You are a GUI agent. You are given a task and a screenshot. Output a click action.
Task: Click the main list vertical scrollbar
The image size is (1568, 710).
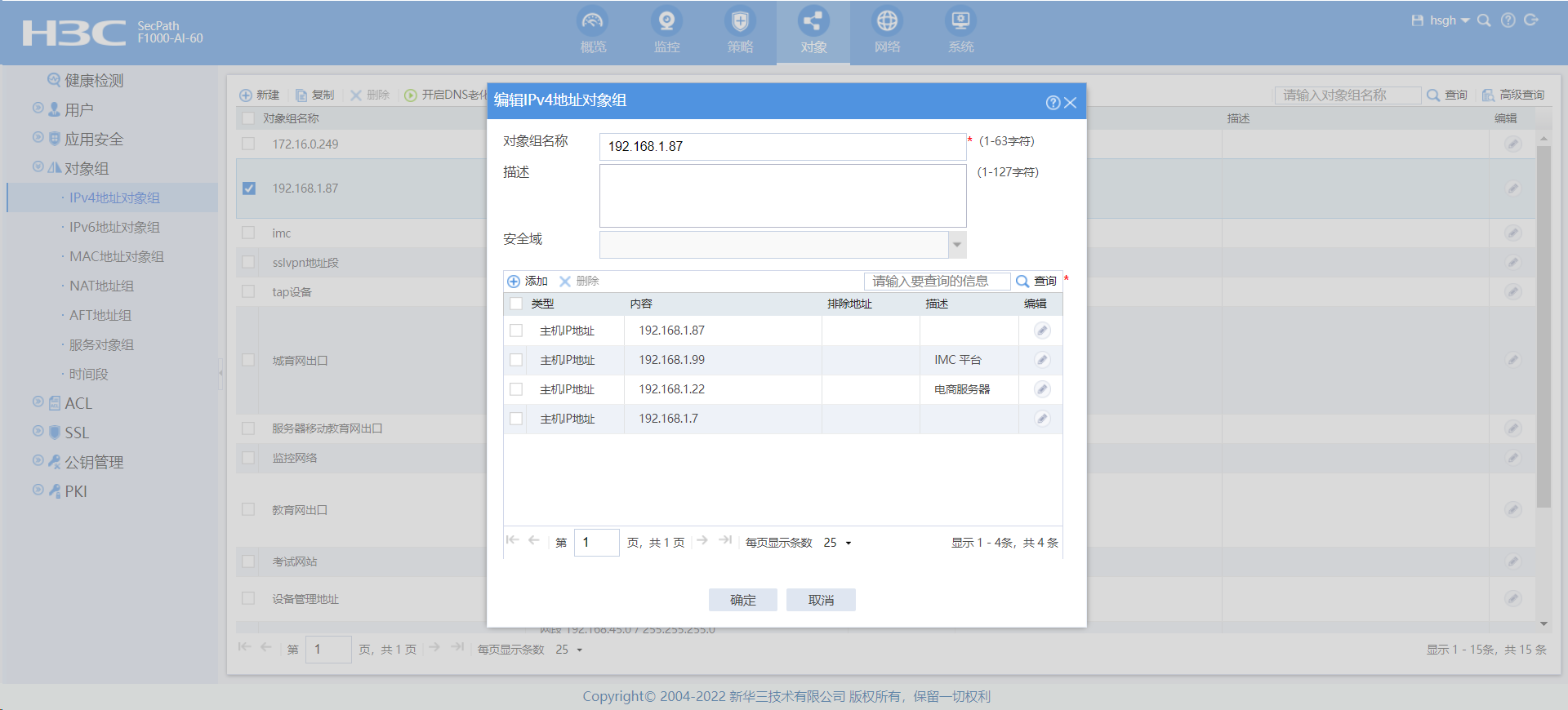[1543, 326]
